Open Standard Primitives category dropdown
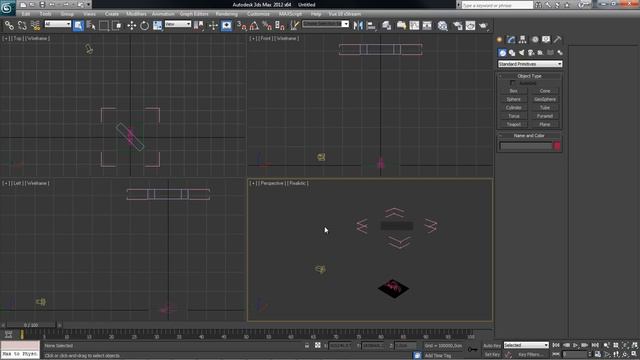Screen dimensions: 640x360 click(x=530, y=64)
